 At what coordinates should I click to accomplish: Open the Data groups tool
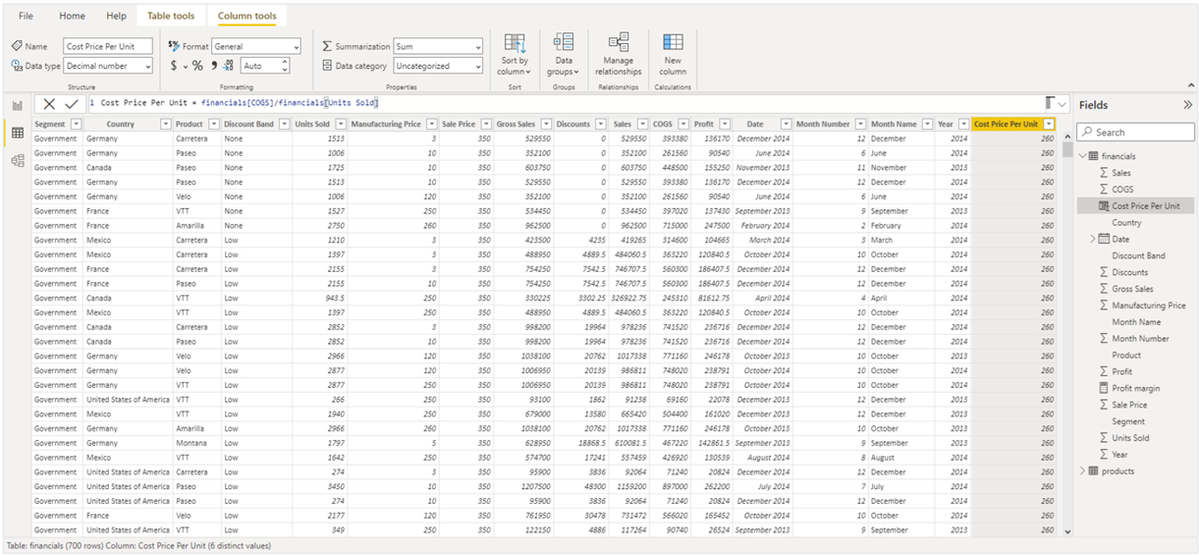tap(563, 54)
